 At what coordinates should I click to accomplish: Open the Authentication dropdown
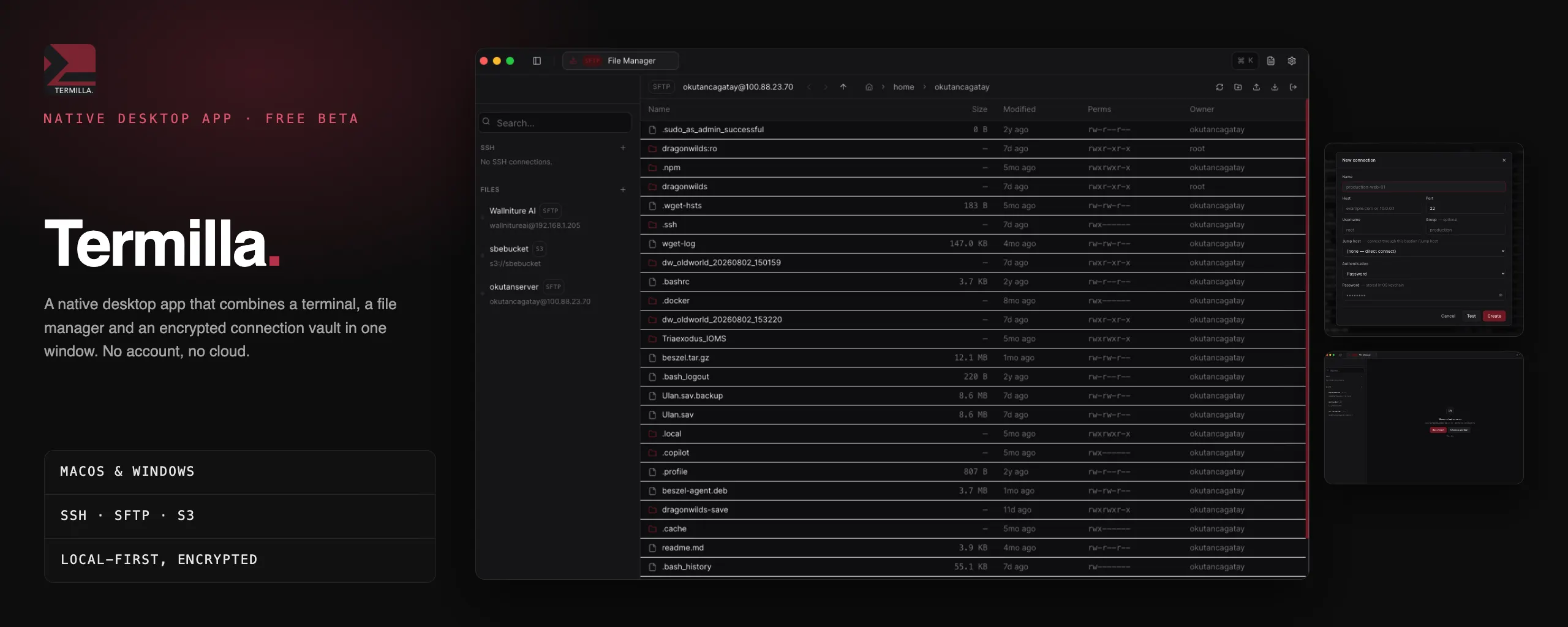(x=1423, y=274)
